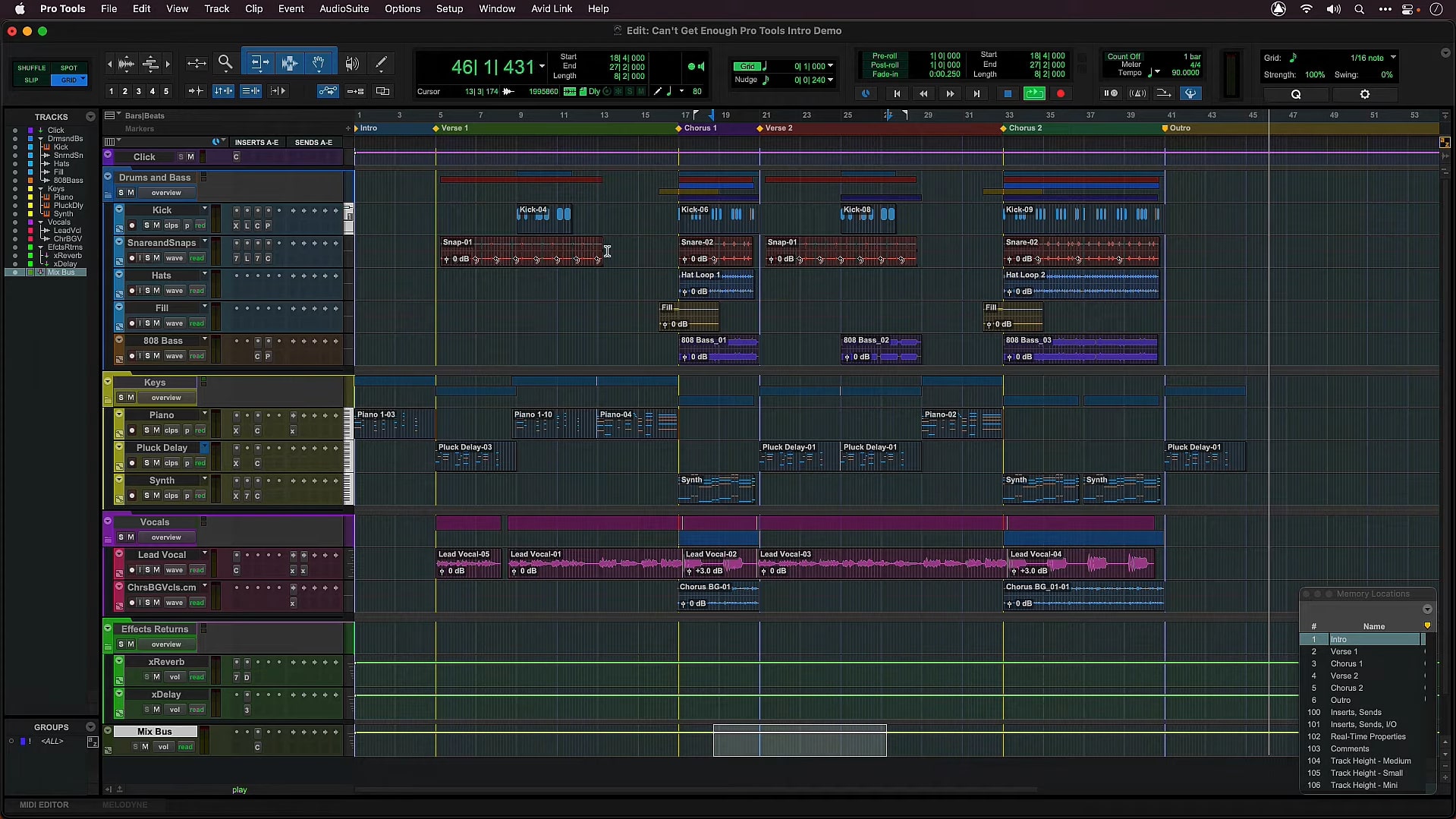Viewport: 1456px width, 819px height.
Task: Click the horizontal zoom arrows toggle button
Action: [x=197, y=64]
